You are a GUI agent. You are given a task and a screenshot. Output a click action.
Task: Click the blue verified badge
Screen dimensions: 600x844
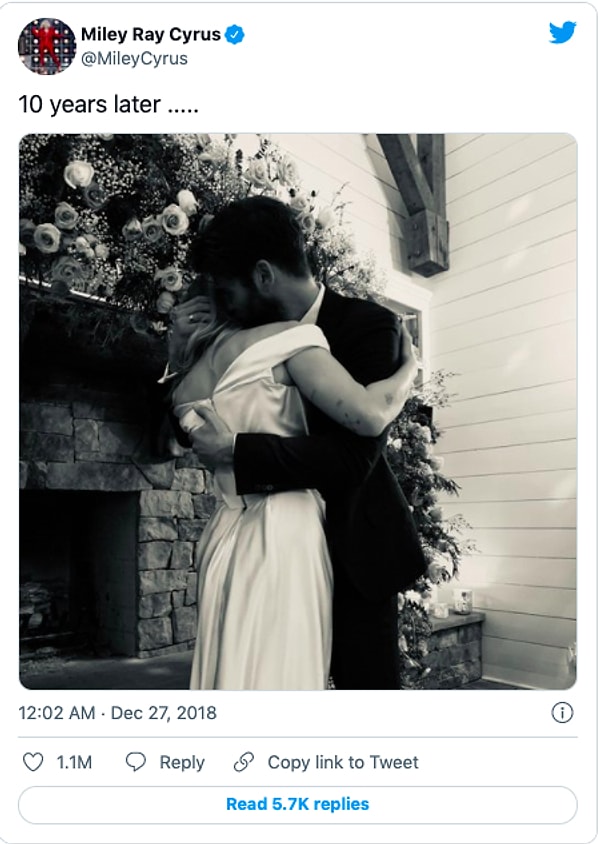pyautogui.click(x=235, y=35)
